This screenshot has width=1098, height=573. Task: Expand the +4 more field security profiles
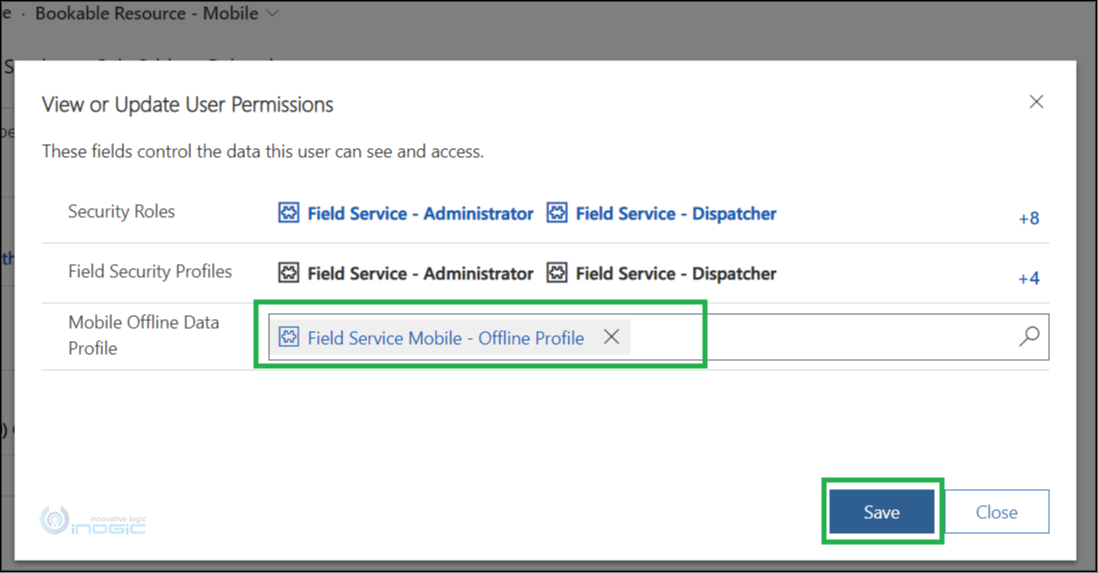tap(1029, 278)
